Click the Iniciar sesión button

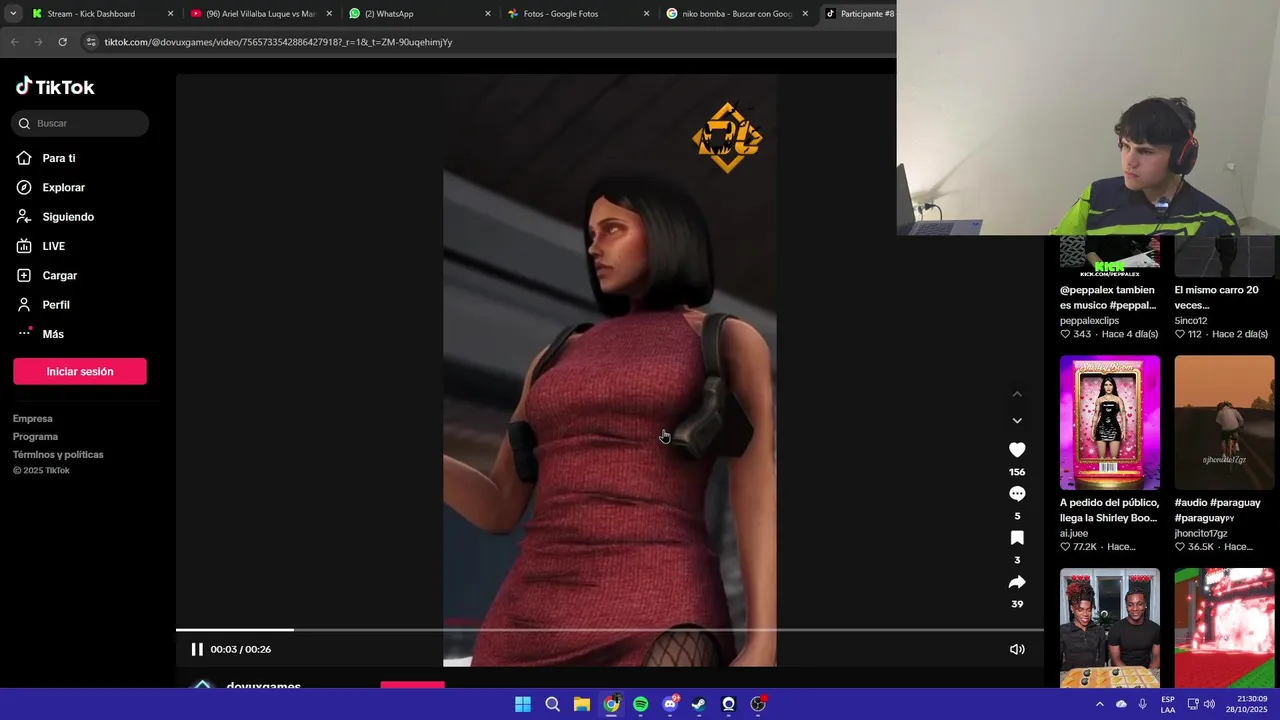coord(80,371)
